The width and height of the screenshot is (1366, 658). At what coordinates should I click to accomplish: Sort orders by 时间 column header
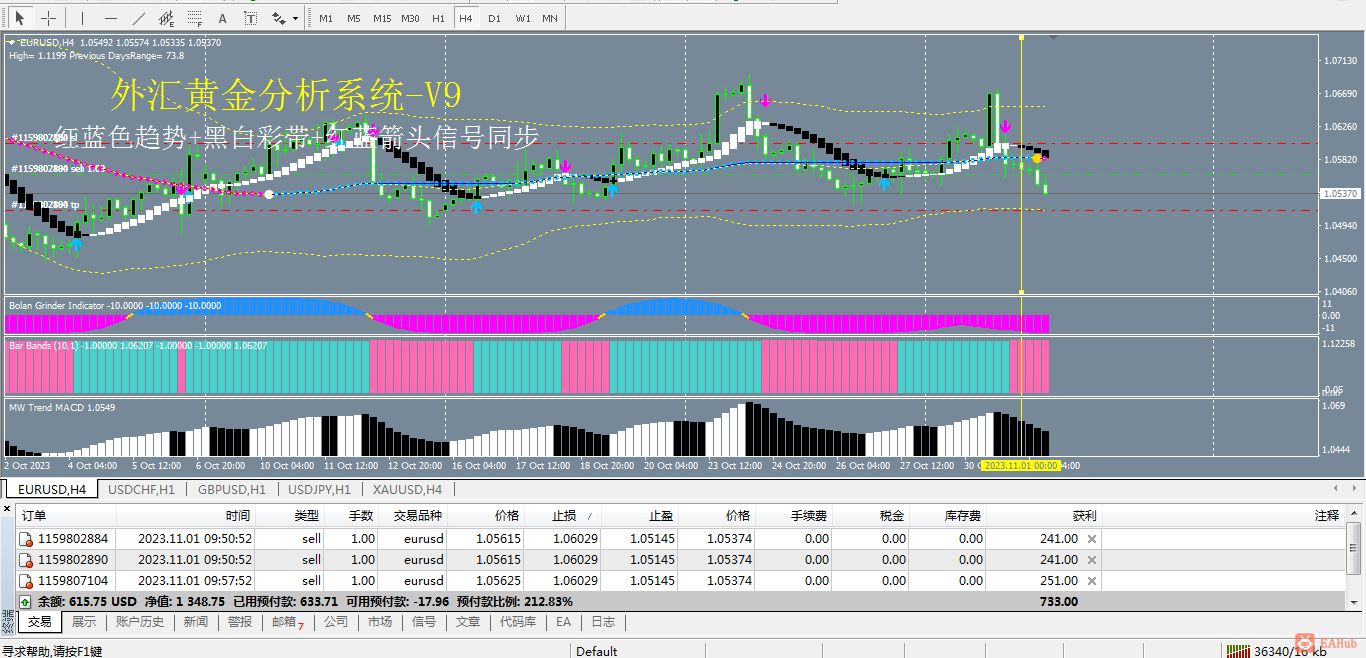(186, 515)
